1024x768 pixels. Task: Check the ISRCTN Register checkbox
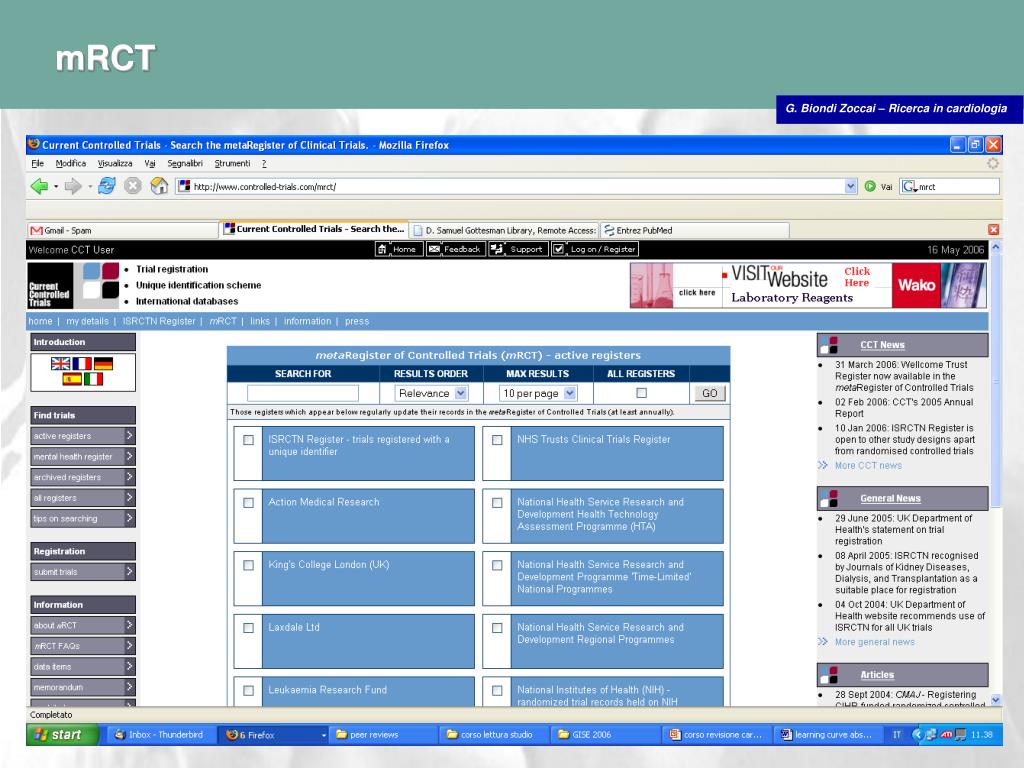coord(248,440)
